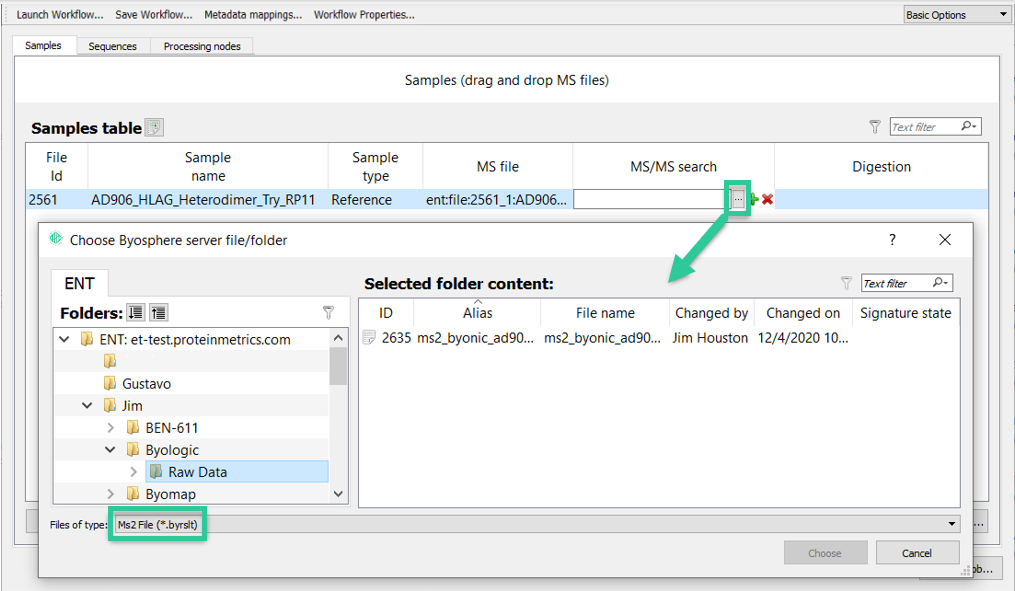This screenshot has height=591, width=1015.
Task: Click the file icon of row 2635
Action: (369, 337)
